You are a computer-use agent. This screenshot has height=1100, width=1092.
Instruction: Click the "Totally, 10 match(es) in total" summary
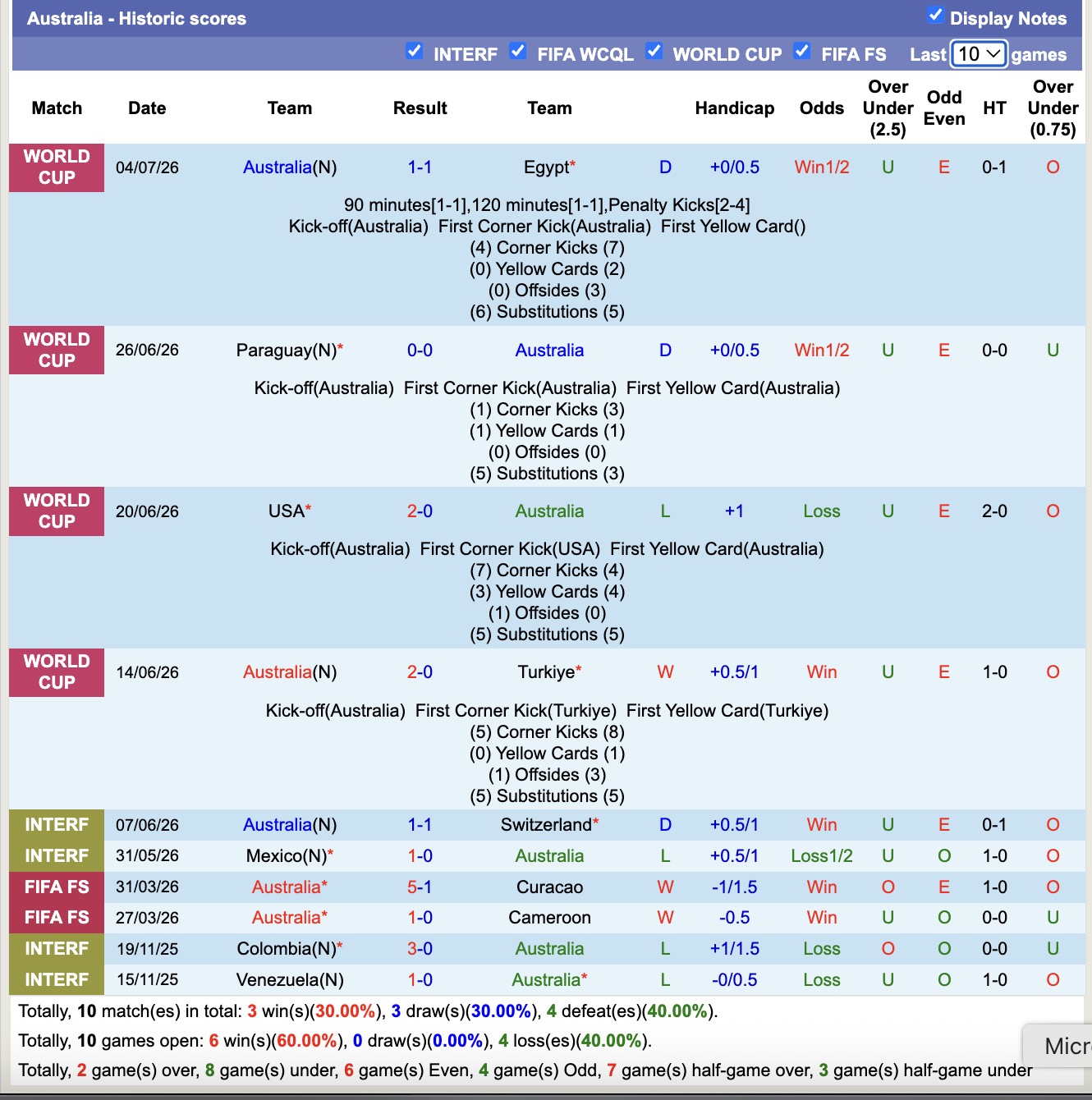point(368,1011)
